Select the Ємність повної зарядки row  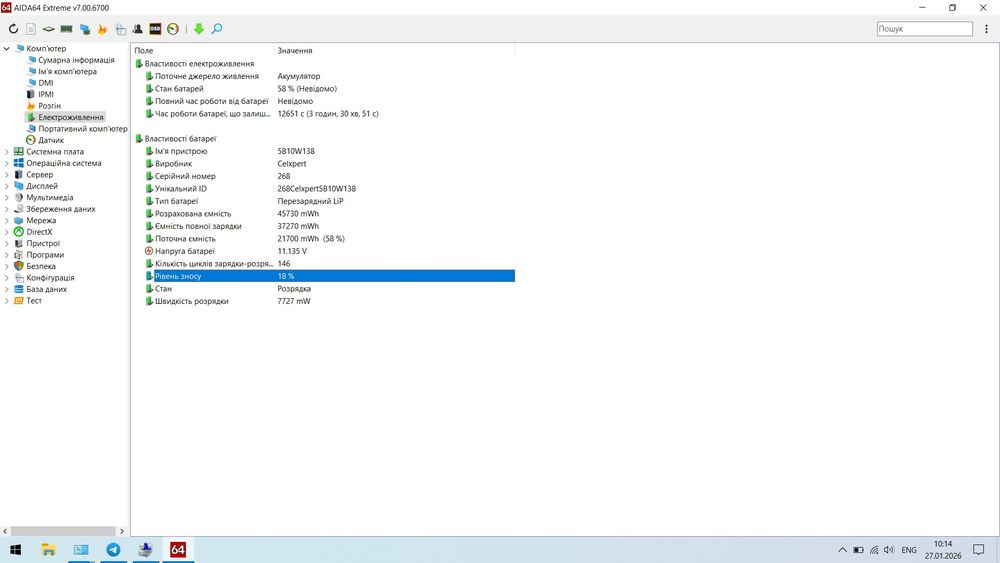[324, 226]
